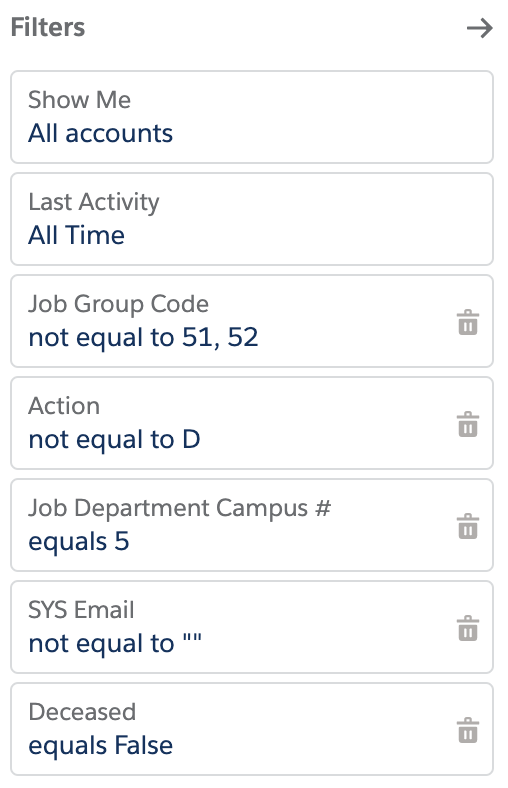Collapse the Filters panel with arrow icon

tap(479, 28)
